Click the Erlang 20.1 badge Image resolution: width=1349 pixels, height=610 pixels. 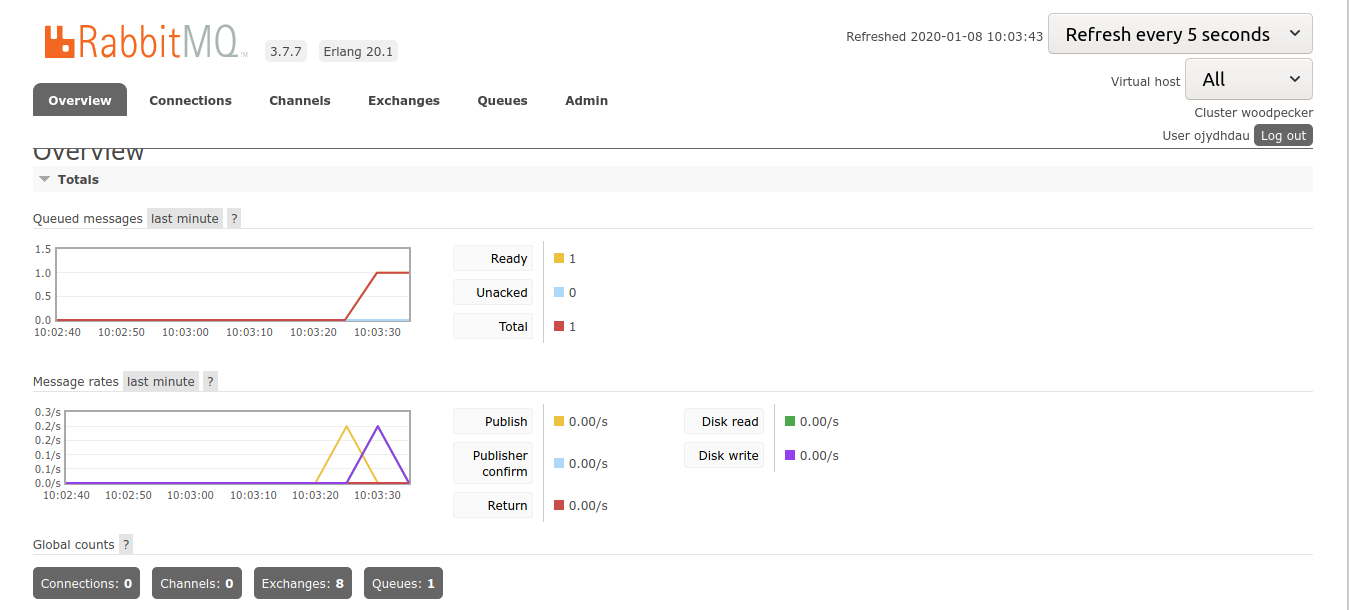pyautogui.click(x=358, y=51)
